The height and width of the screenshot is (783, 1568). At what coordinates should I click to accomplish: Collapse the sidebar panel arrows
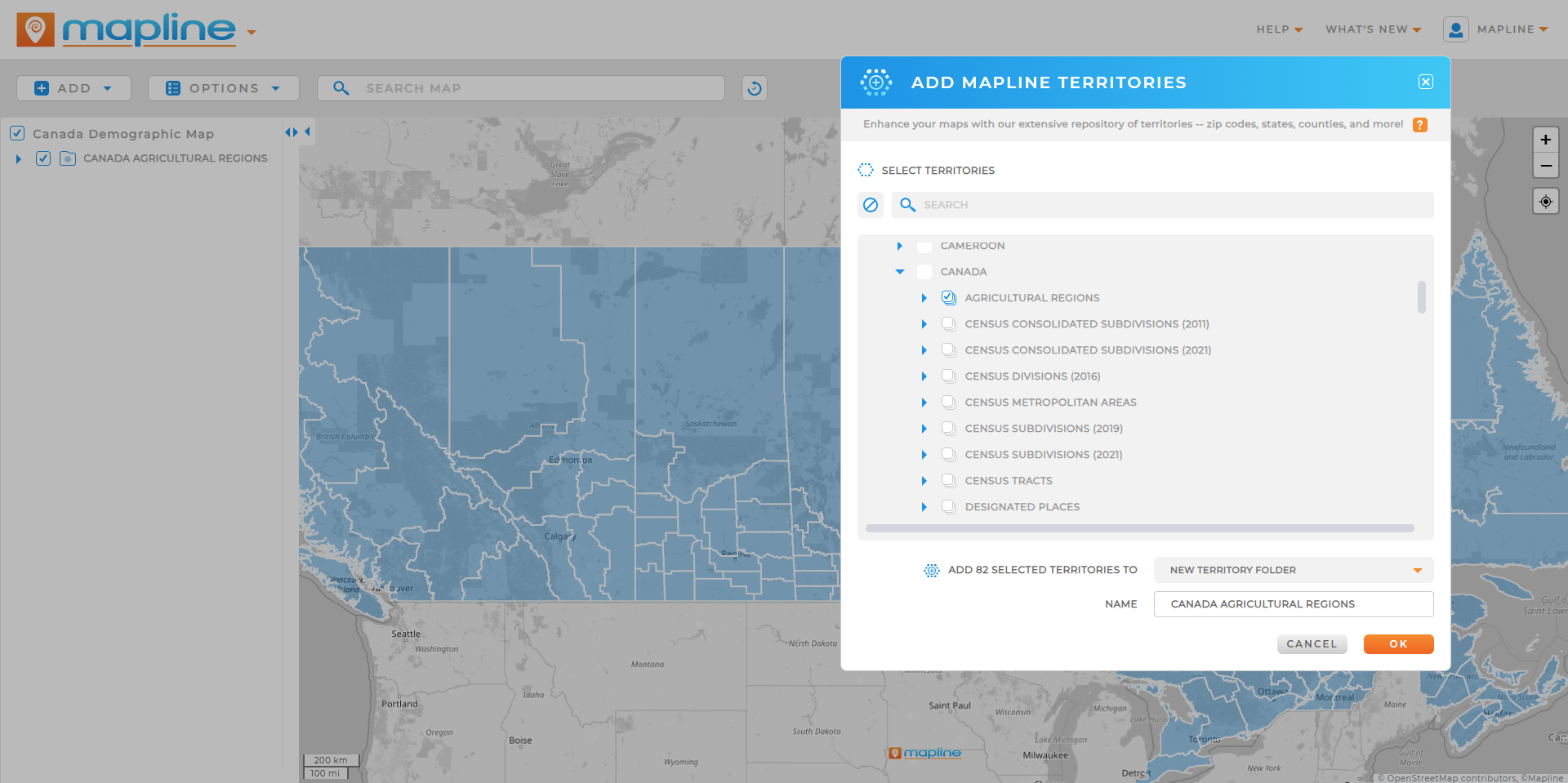tap(292, 132)
